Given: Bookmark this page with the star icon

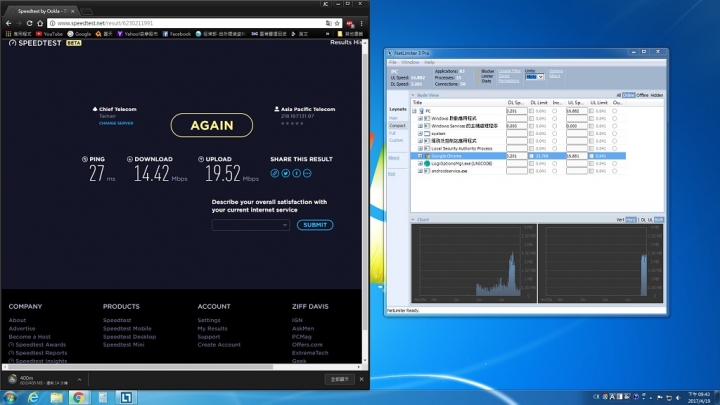Looking at the screenshot, I should click(x=337, y=23).
